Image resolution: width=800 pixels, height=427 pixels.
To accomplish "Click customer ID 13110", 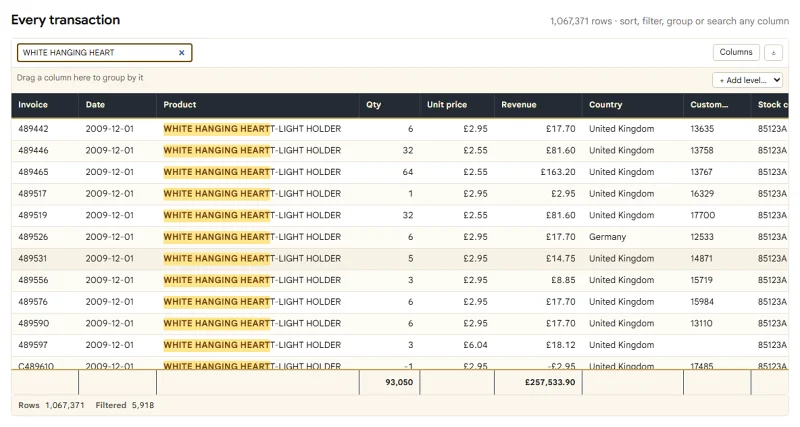I will click(x=702, y=323).
